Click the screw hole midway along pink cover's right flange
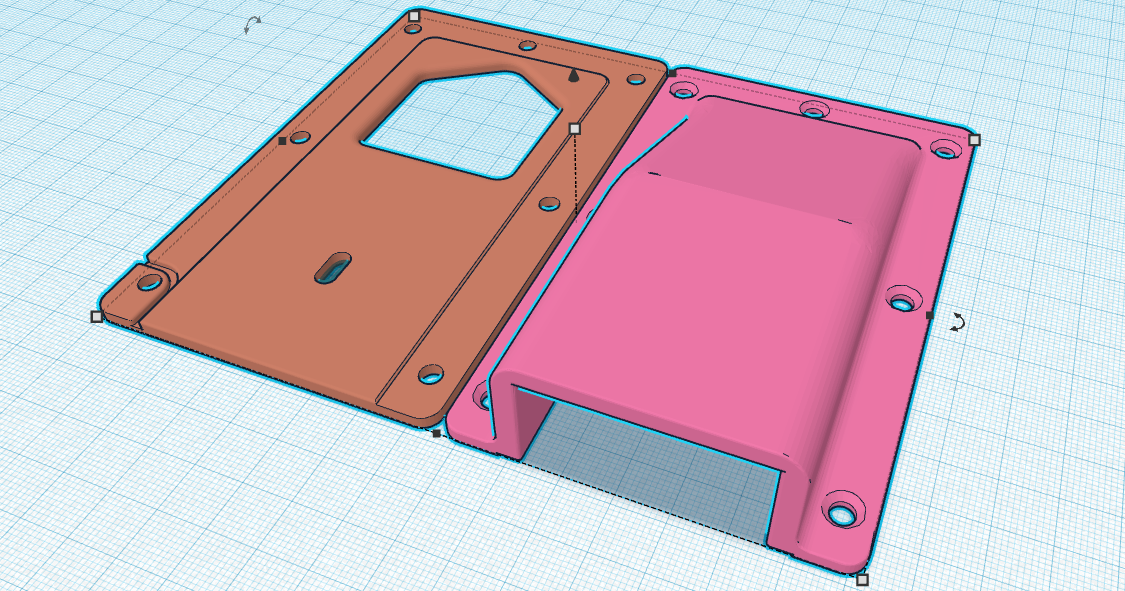 [902, 299]
